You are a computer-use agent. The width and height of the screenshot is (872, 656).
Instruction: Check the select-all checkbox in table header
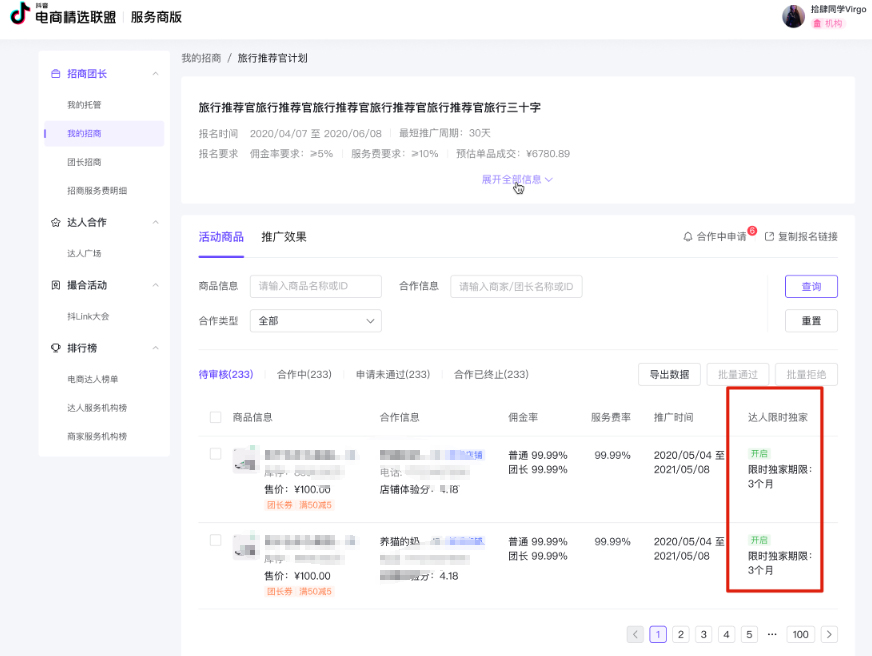(216, 417)
